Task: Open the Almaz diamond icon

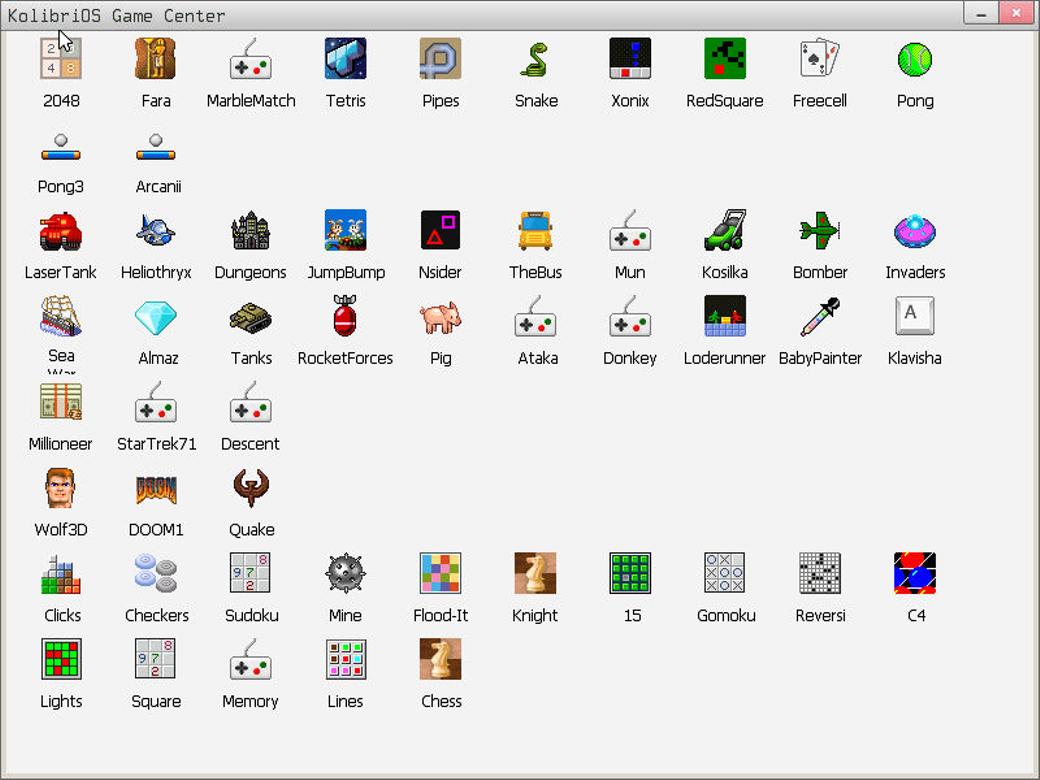Action: pos(156,316)
